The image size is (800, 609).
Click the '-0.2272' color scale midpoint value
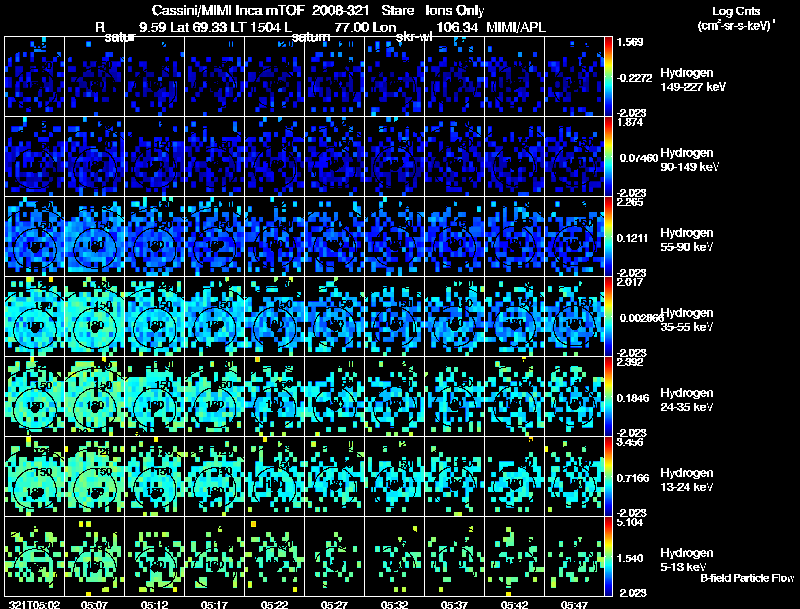click(x=634, y=78)
